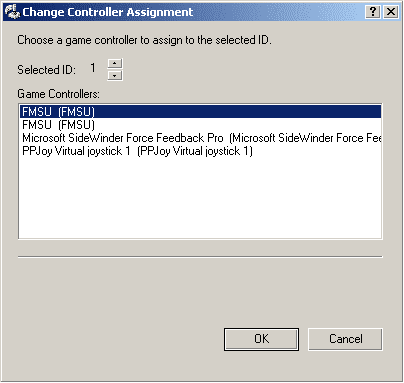The width and height of the screenshot is (404, 383).
Task: Click the OK button
Action: (x=261, y=339)
